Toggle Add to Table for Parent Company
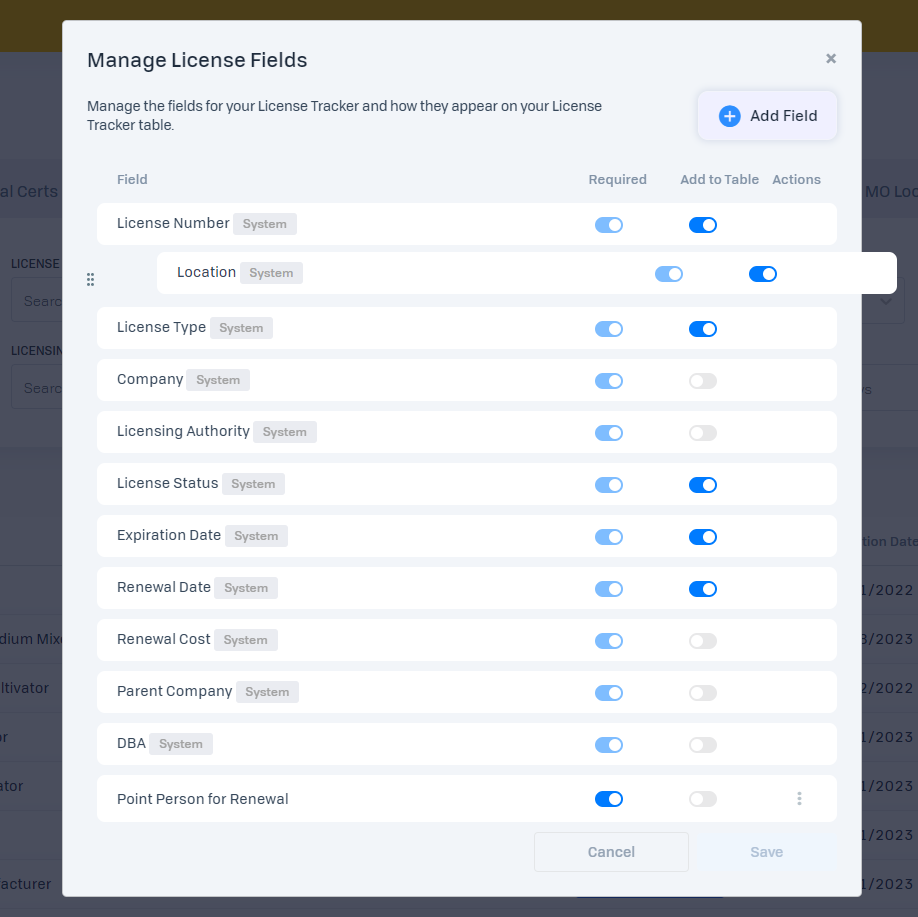This screenshot has width=918, height=917. coord(703,693)
